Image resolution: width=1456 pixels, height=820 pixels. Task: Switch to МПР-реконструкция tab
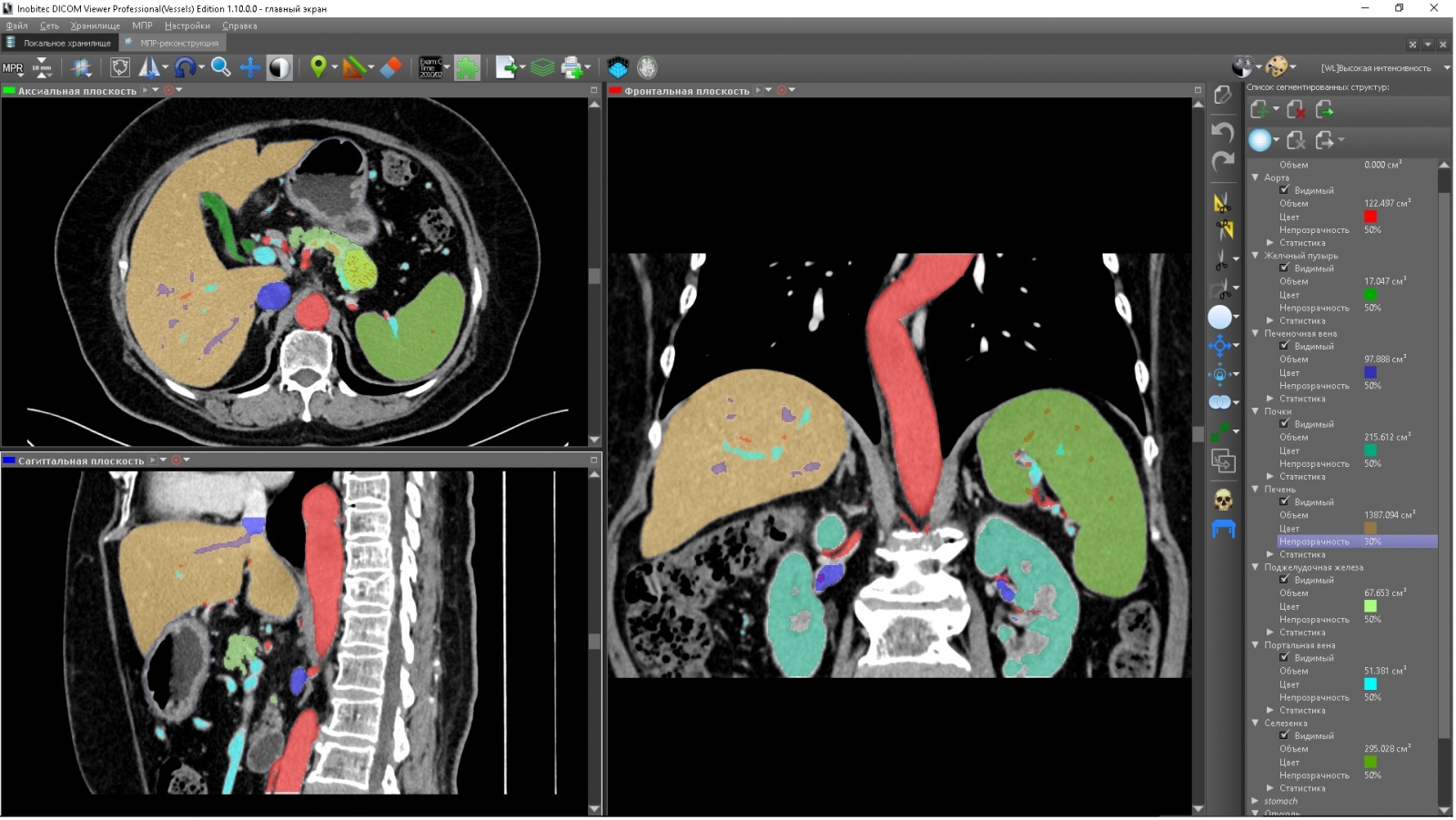[x=172, y=43]
